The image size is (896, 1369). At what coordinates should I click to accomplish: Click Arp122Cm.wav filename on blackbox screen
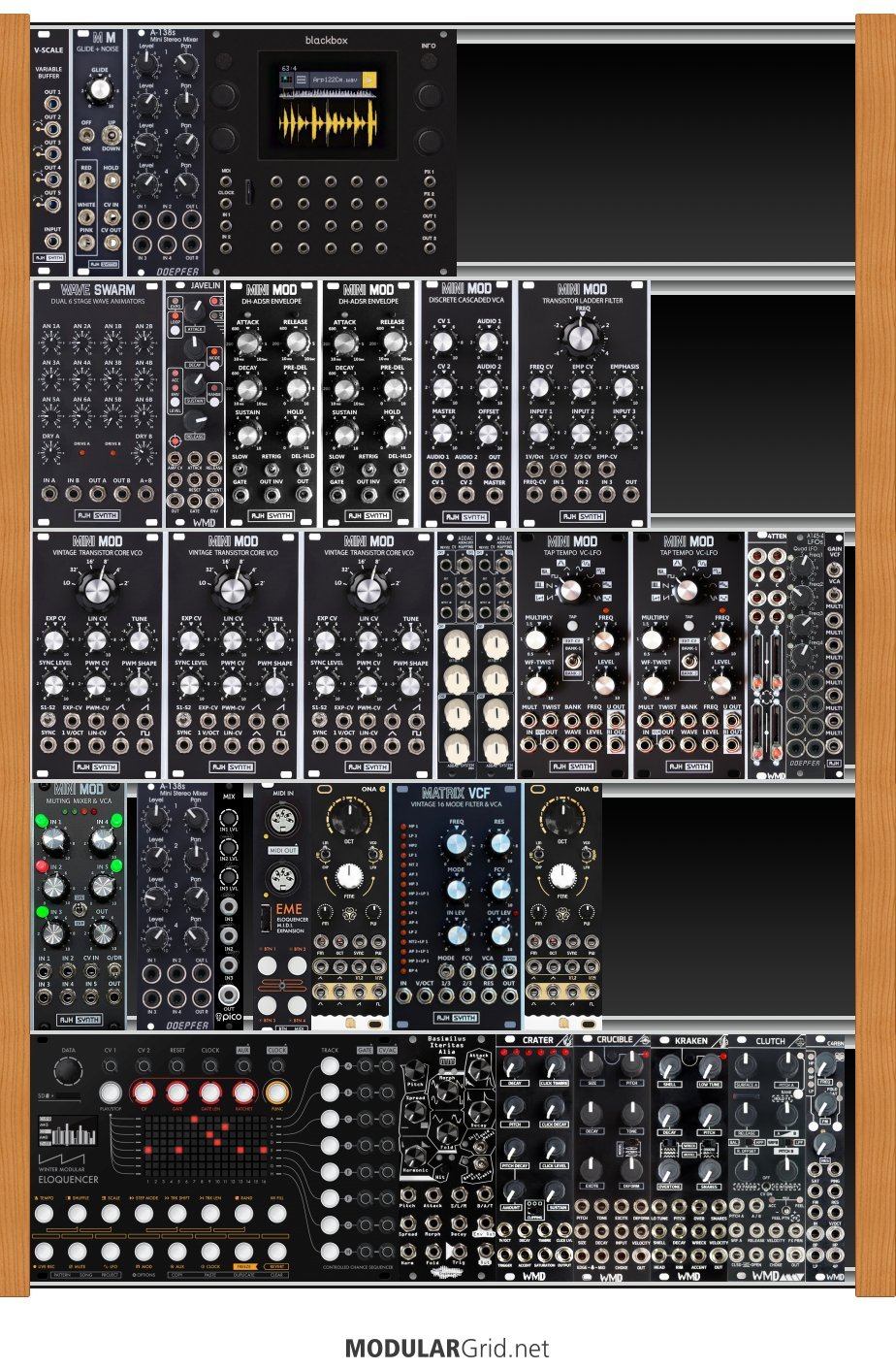pos(336,80)
